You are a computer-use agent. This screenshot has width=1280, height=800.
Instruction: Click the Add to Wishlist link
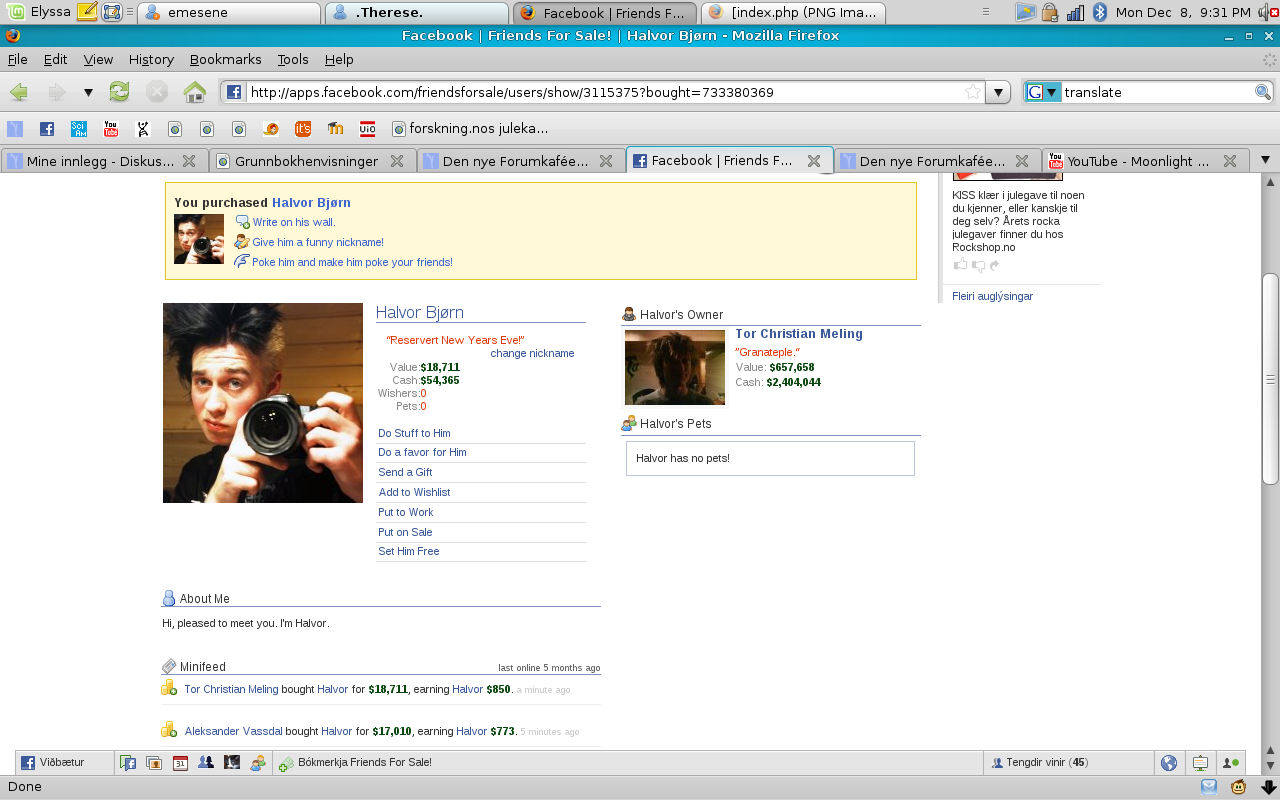tap(414, 492)
